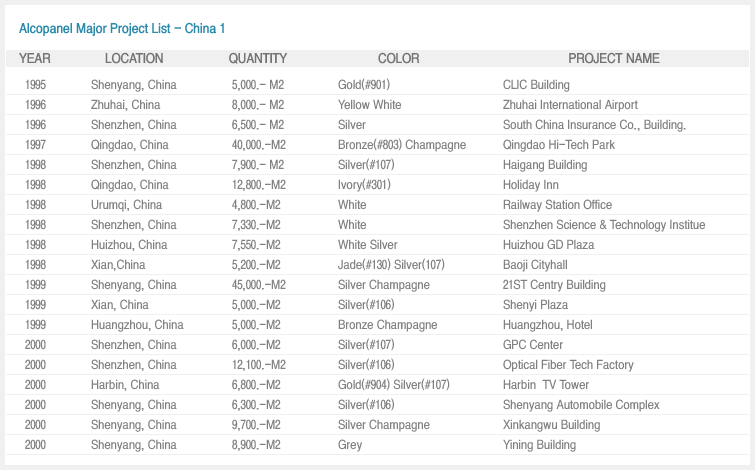
Task: Click the 45,000 M2 quantity cell
Action: pos(258,285)
